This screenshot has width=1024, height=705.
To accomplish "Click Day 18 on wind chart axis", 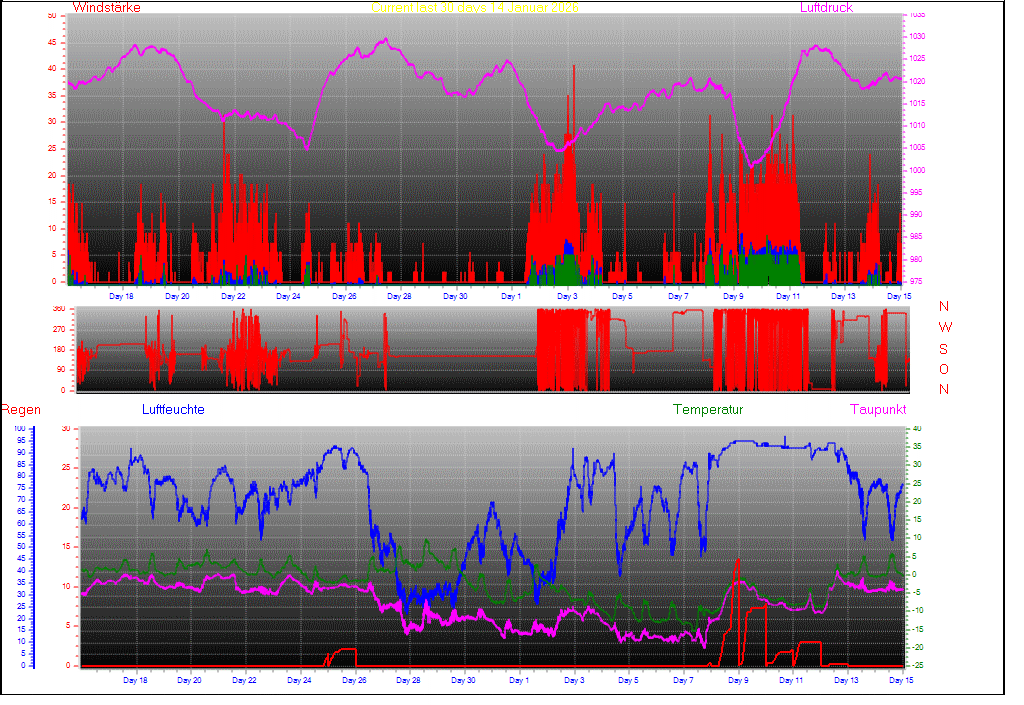I will coord(122,297).
